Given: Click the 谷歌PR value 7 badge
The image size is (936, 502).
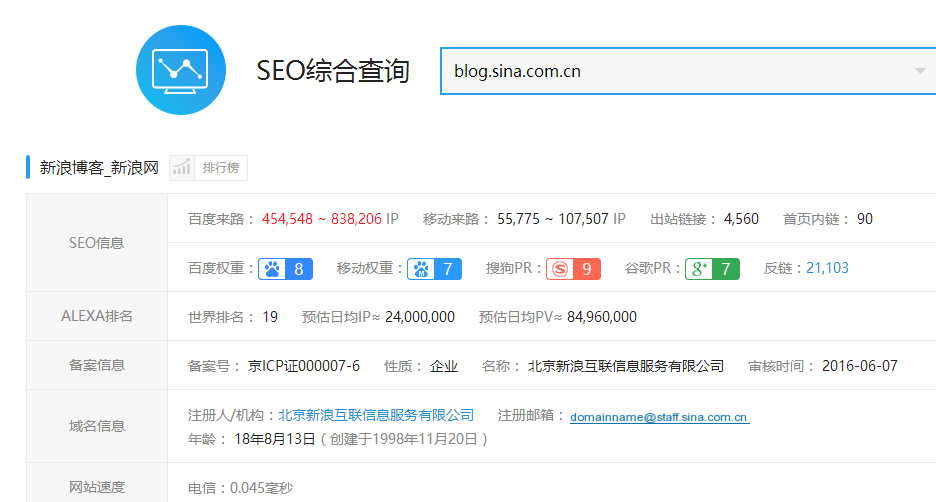Looking at the screenshot, I should [726, 269].
